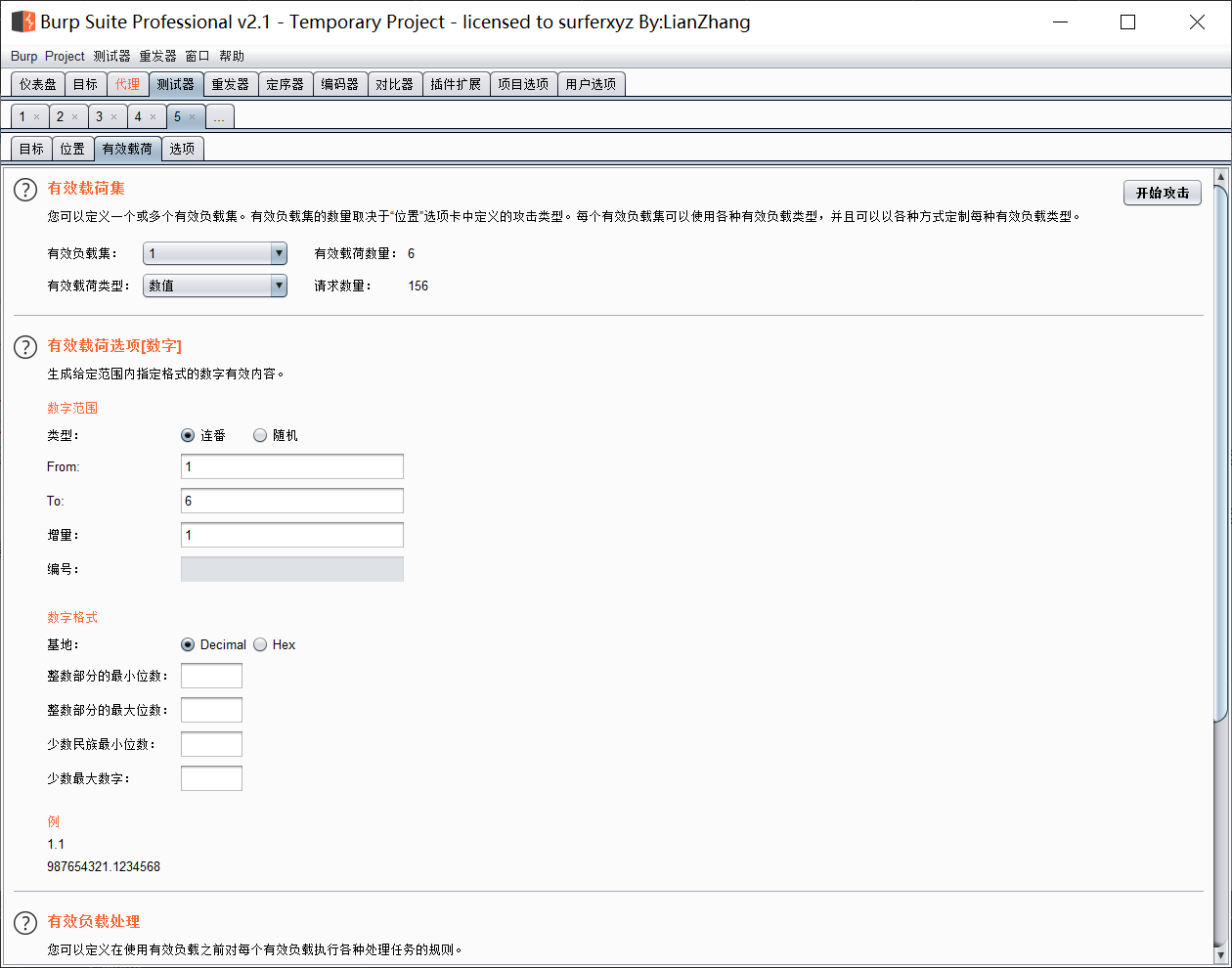Switch to 项目选项 tab
1232x968 pixels.
point(523,84)
